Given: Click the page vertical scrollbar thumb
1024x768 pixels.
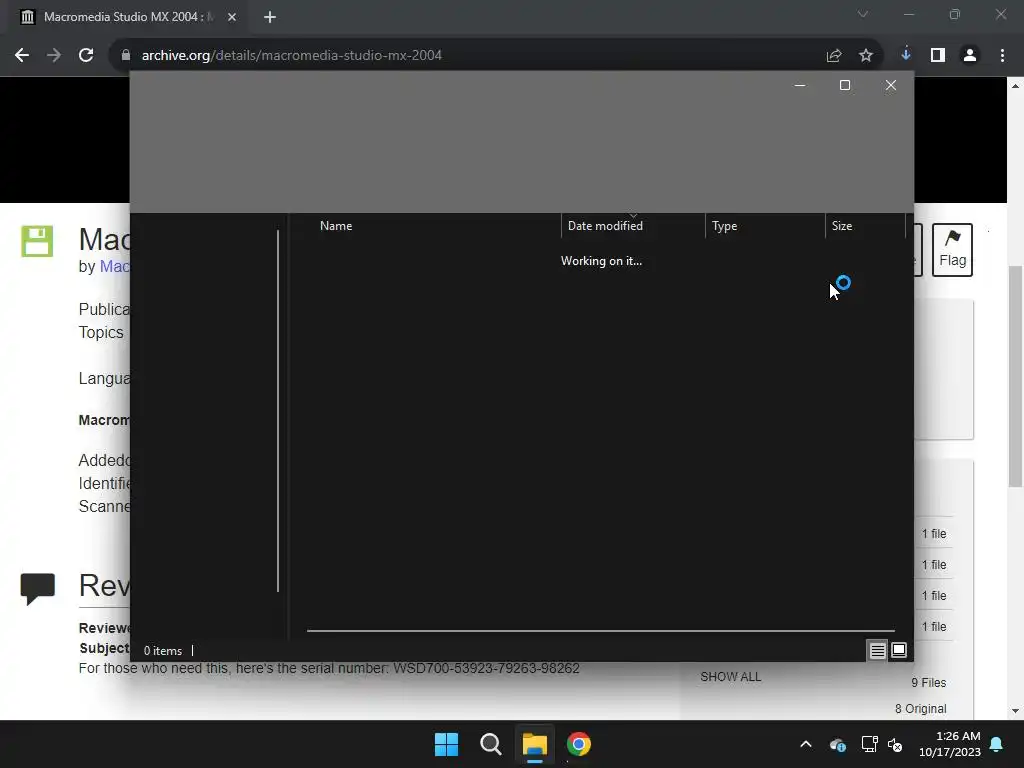Looking at the screenshot, I should tap(1015, 376).
